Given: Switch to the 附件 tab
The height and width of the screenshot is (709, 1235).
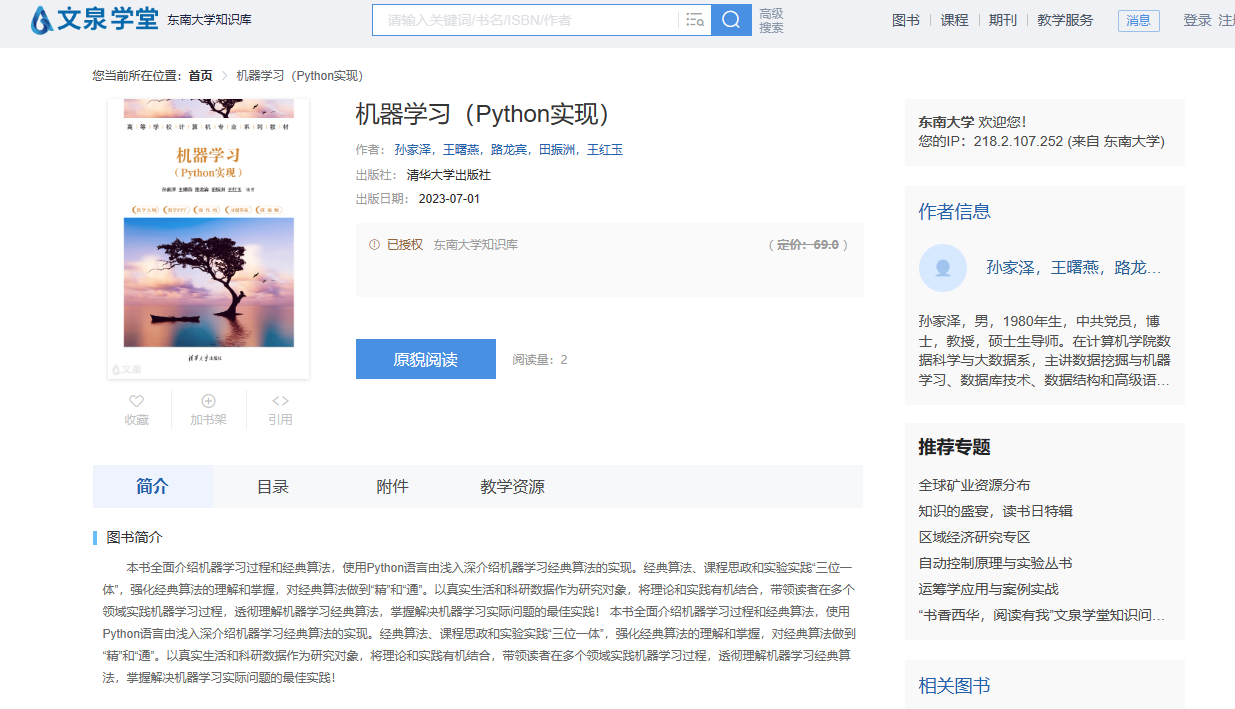Looking at the screenshot, I should [392, 487].
